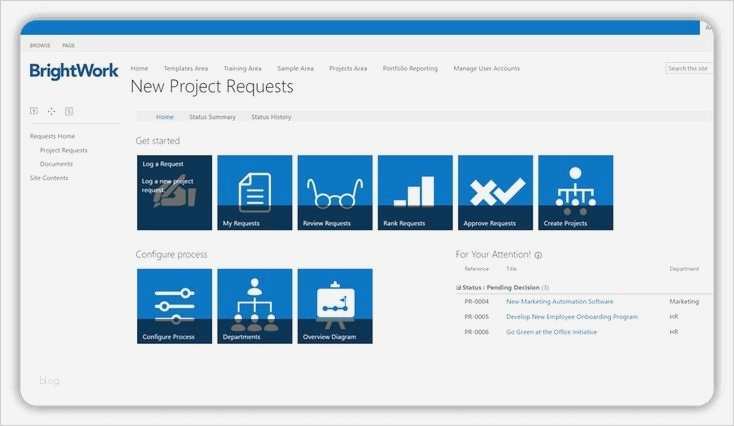Click the third small icon under BrightWork logo
The image size is (734, 426).
click(x=69, y=111)
